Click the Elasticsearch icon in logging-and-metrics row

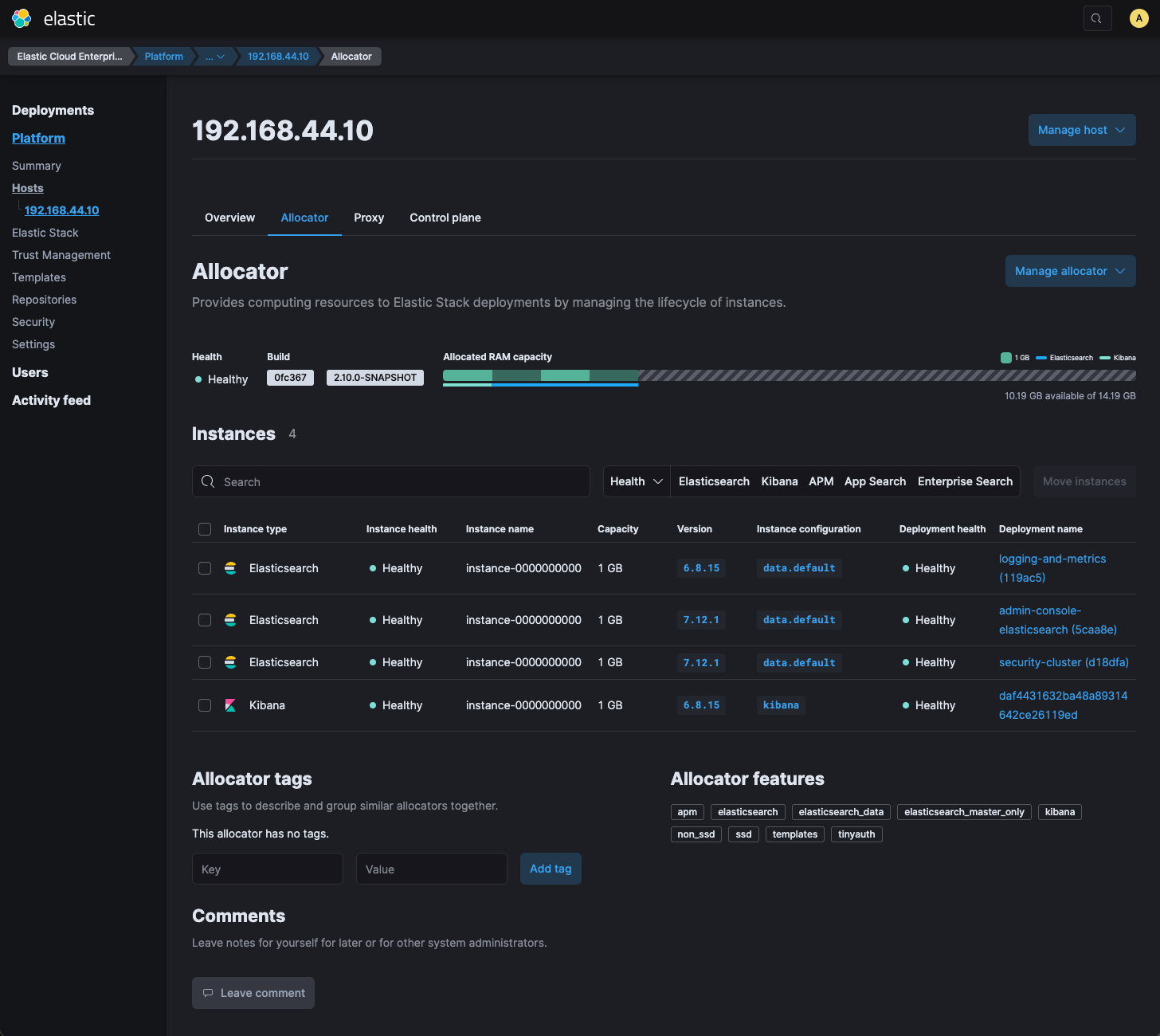[230, 568]
